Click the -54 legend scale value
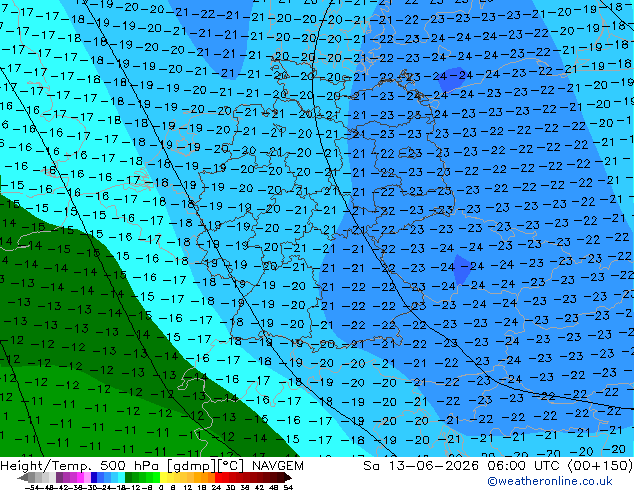This screenshot has width=634, height=490. pos(32,487)
